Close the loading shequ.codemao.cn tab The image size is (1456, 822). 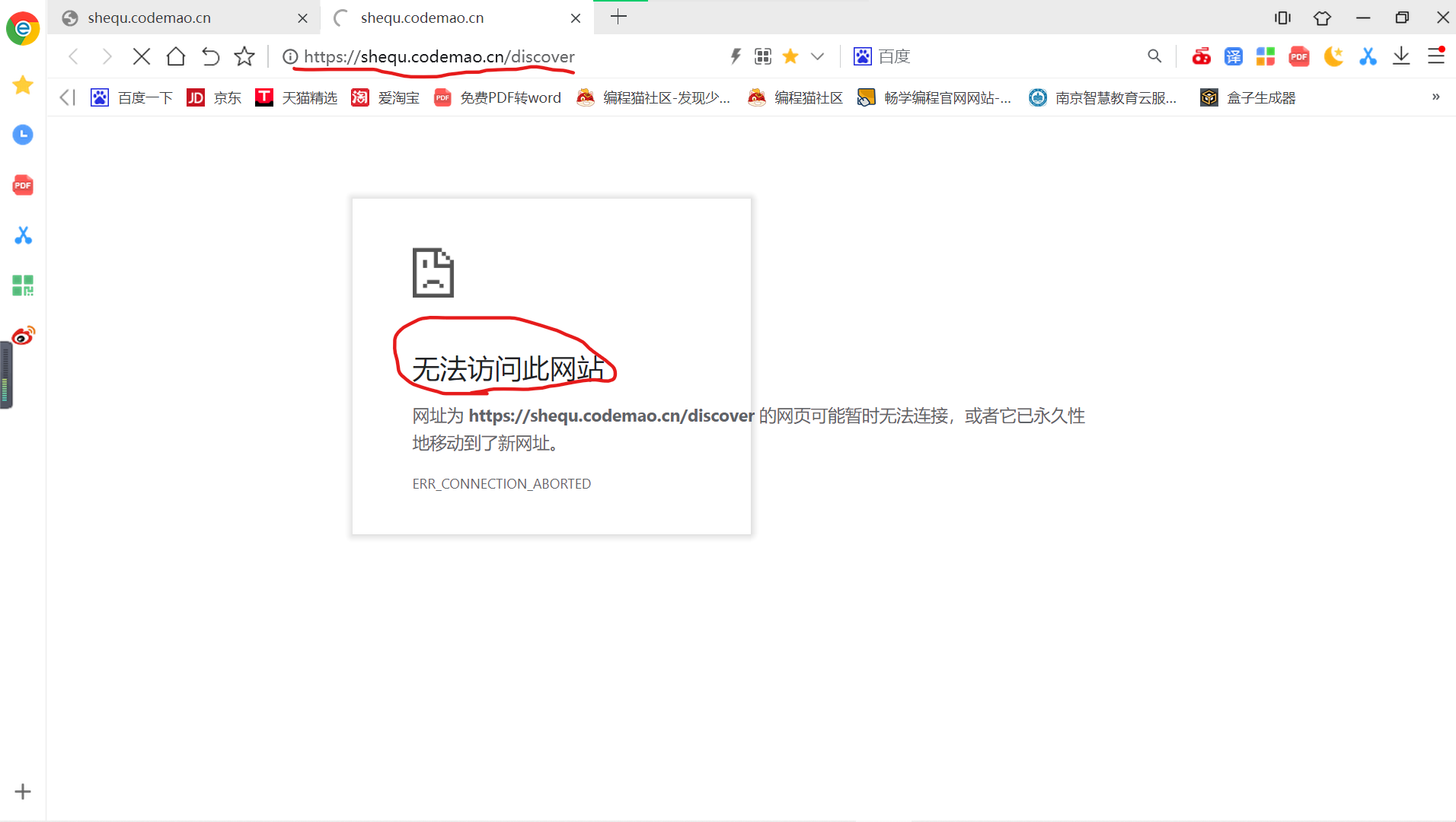point(576,18)
